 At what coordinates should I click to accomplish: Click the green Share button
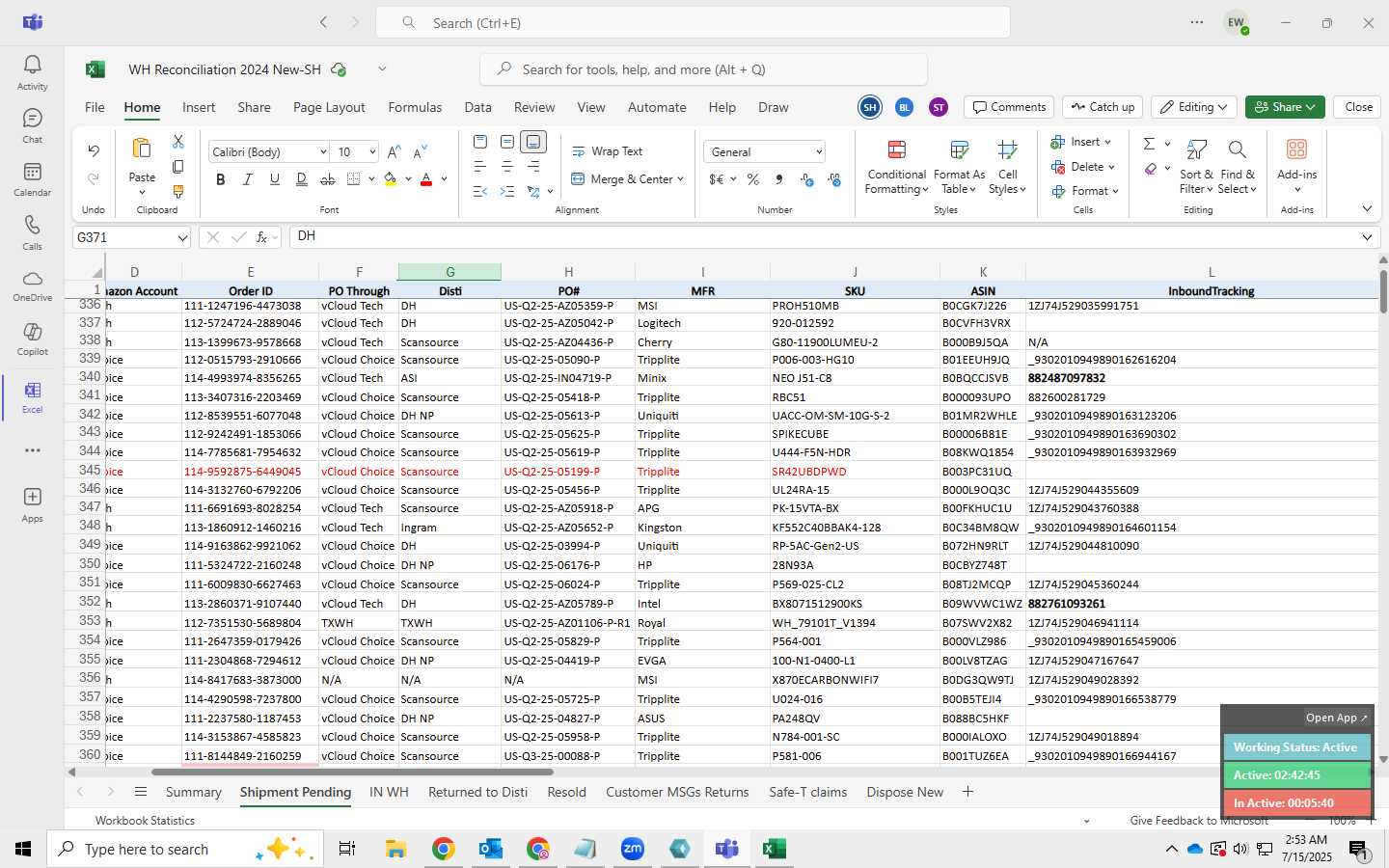pos(1284,107)
